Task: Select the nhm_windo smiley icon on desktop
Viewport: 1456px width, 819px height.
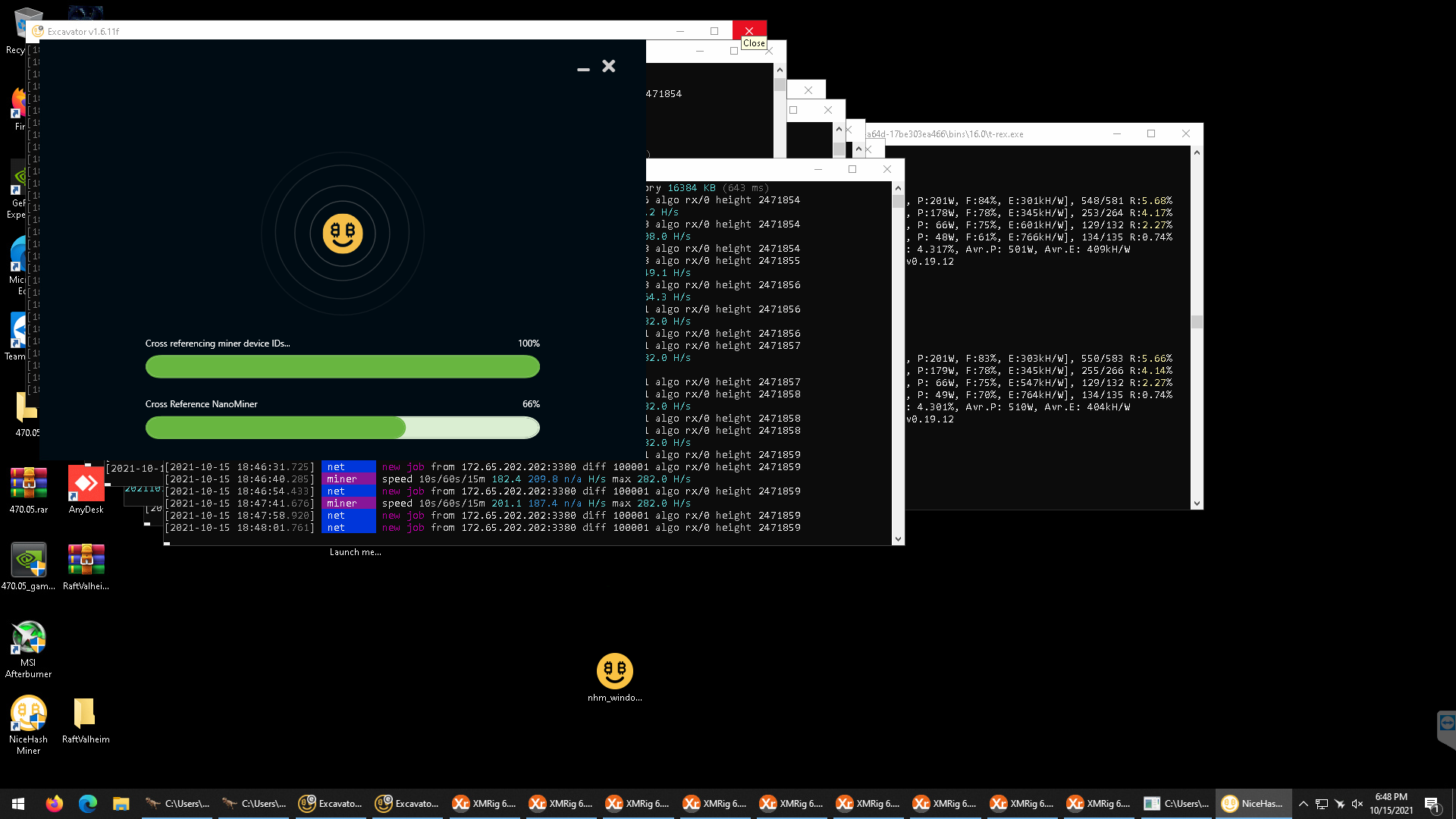Action: [x=614, y=671]
